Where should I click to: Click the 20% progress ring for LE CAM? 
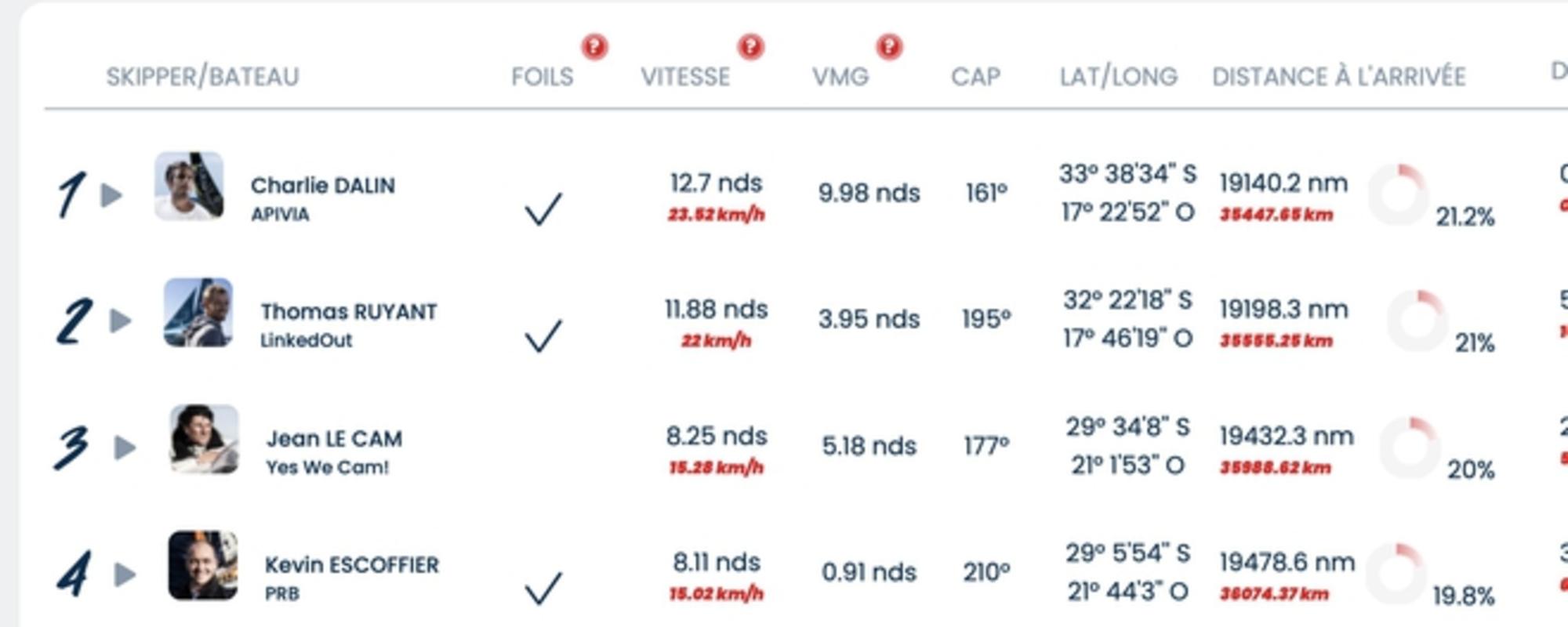[1410, 448]
